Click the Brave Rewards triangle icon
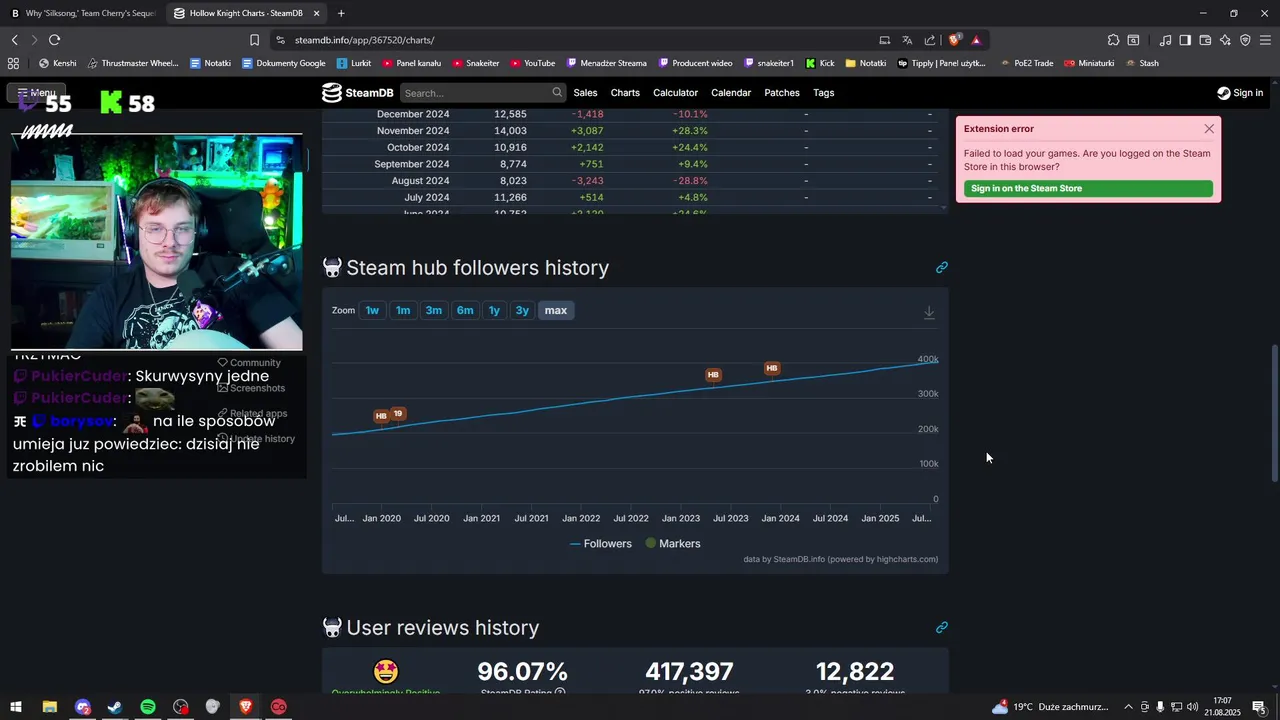Viewport: 1280px width, 720px height. [976, 40]
